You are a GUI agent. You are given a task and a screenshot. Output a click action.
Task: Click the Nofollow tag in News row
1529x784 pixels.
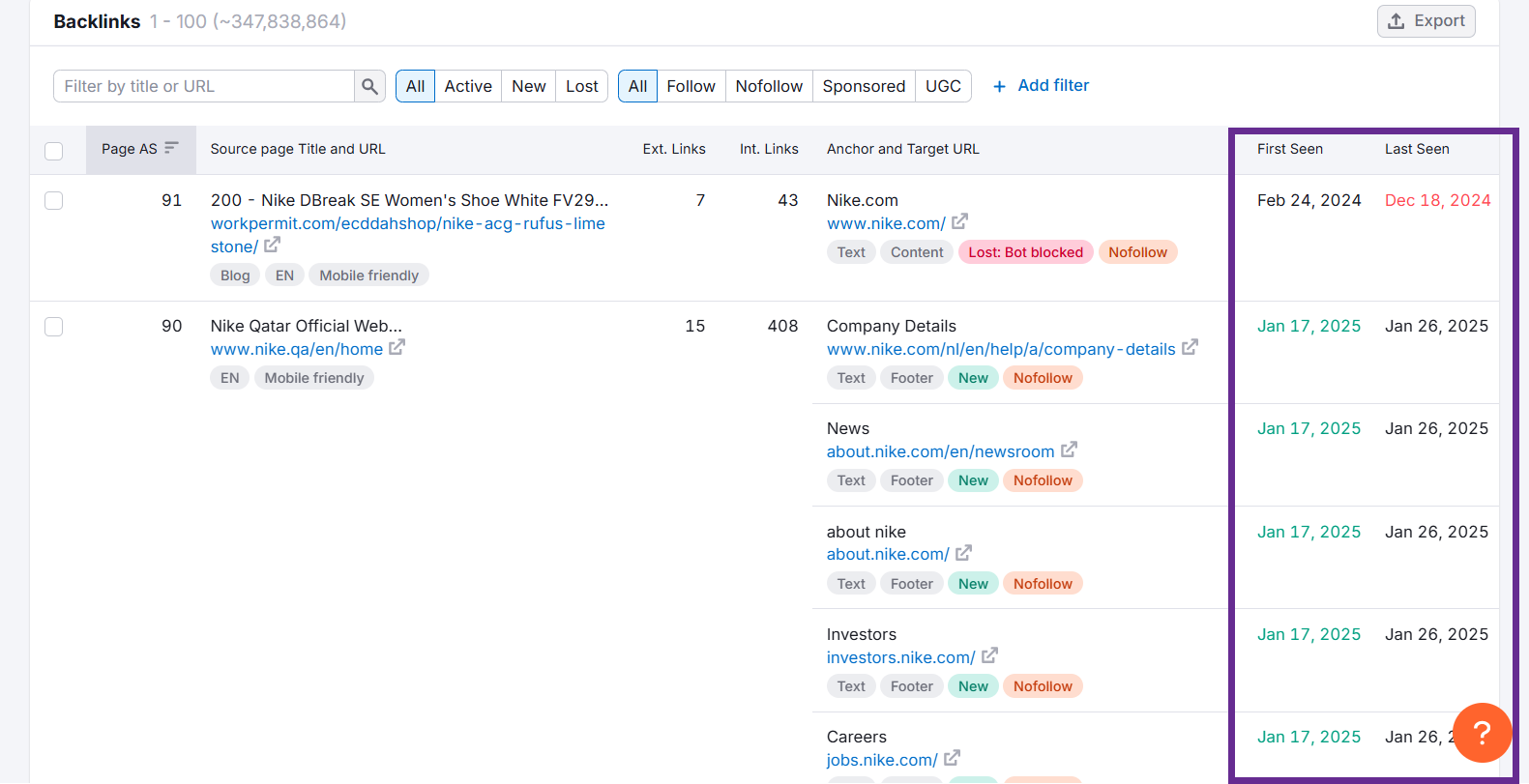click(x=1043, y=480)
